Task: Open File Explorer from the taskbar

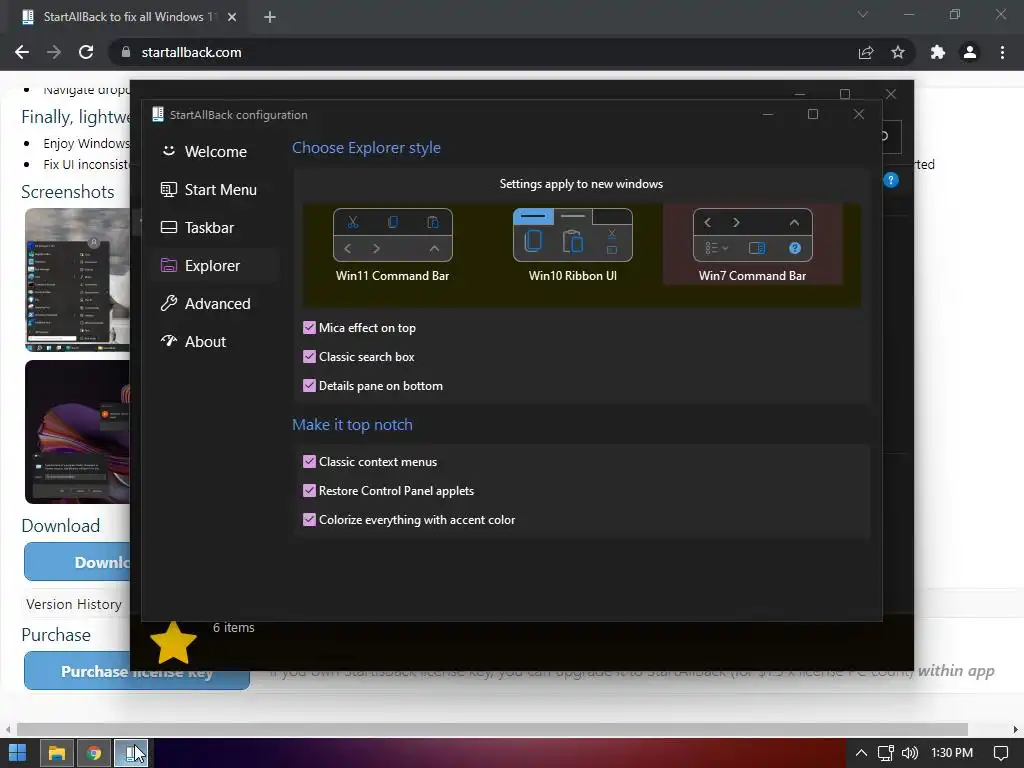Action: click(57, 752)
